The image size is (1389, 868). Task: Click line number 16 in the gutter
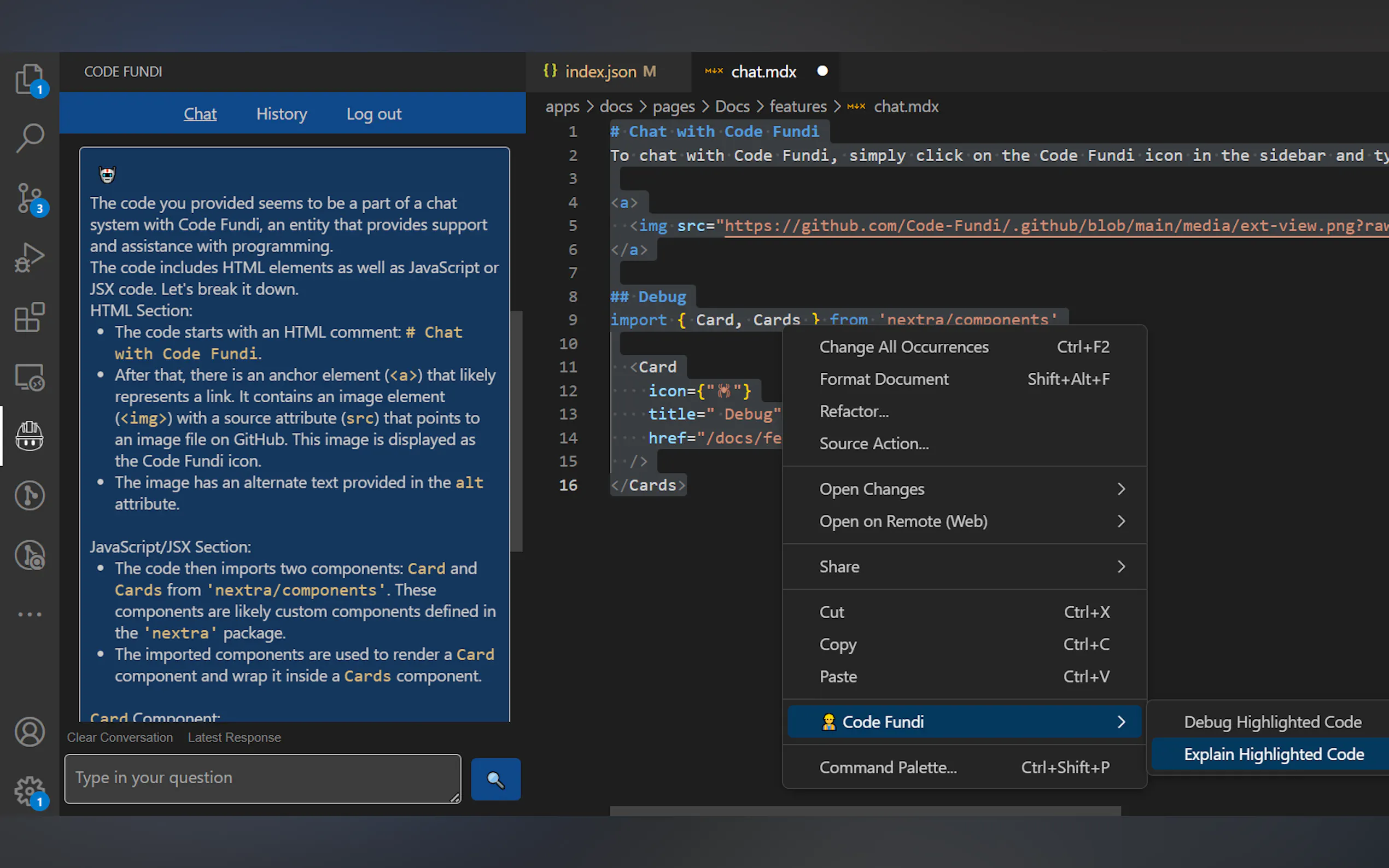[568, 485]
